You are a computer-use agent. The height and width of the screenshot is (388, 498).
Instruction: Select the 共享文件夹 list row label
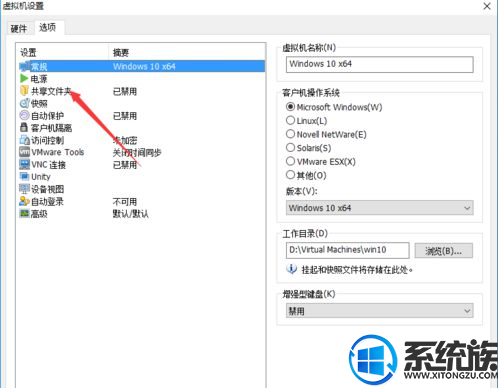51,91
